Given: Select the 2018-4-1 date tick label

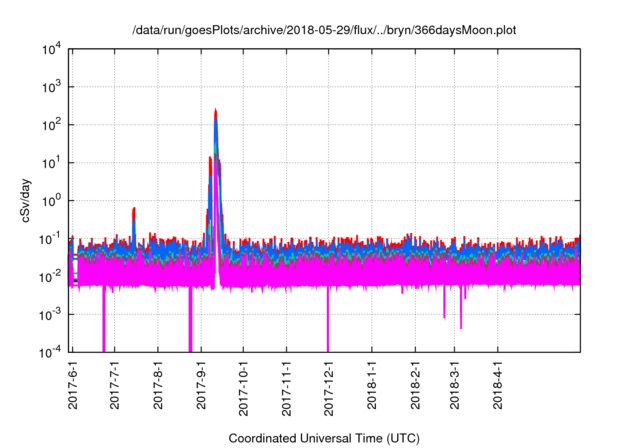Looking at the screenshot, I should point(497,387).
